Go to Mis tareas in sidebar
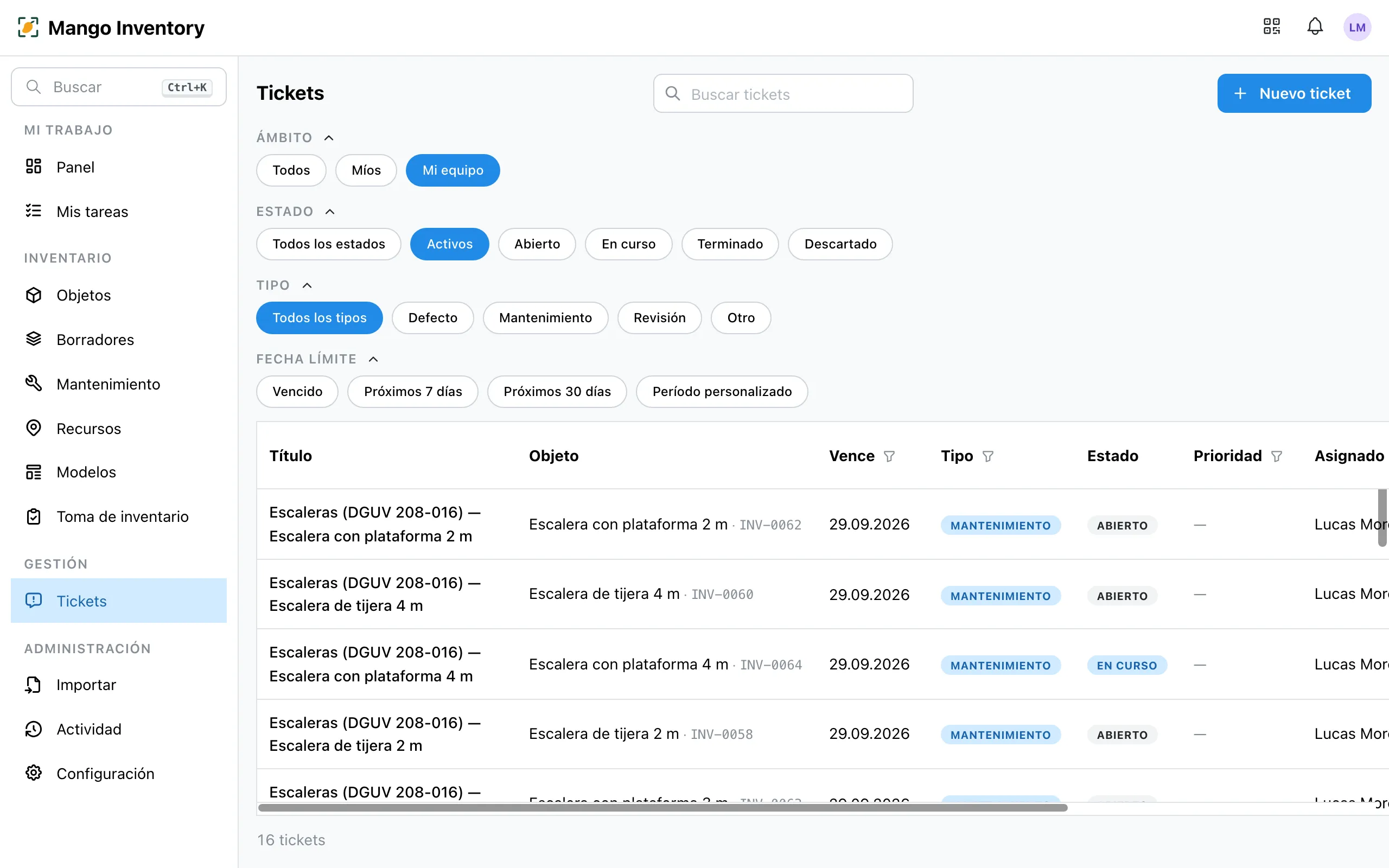The height and width of the screenshot is (868, 1389). pos(119,211)
